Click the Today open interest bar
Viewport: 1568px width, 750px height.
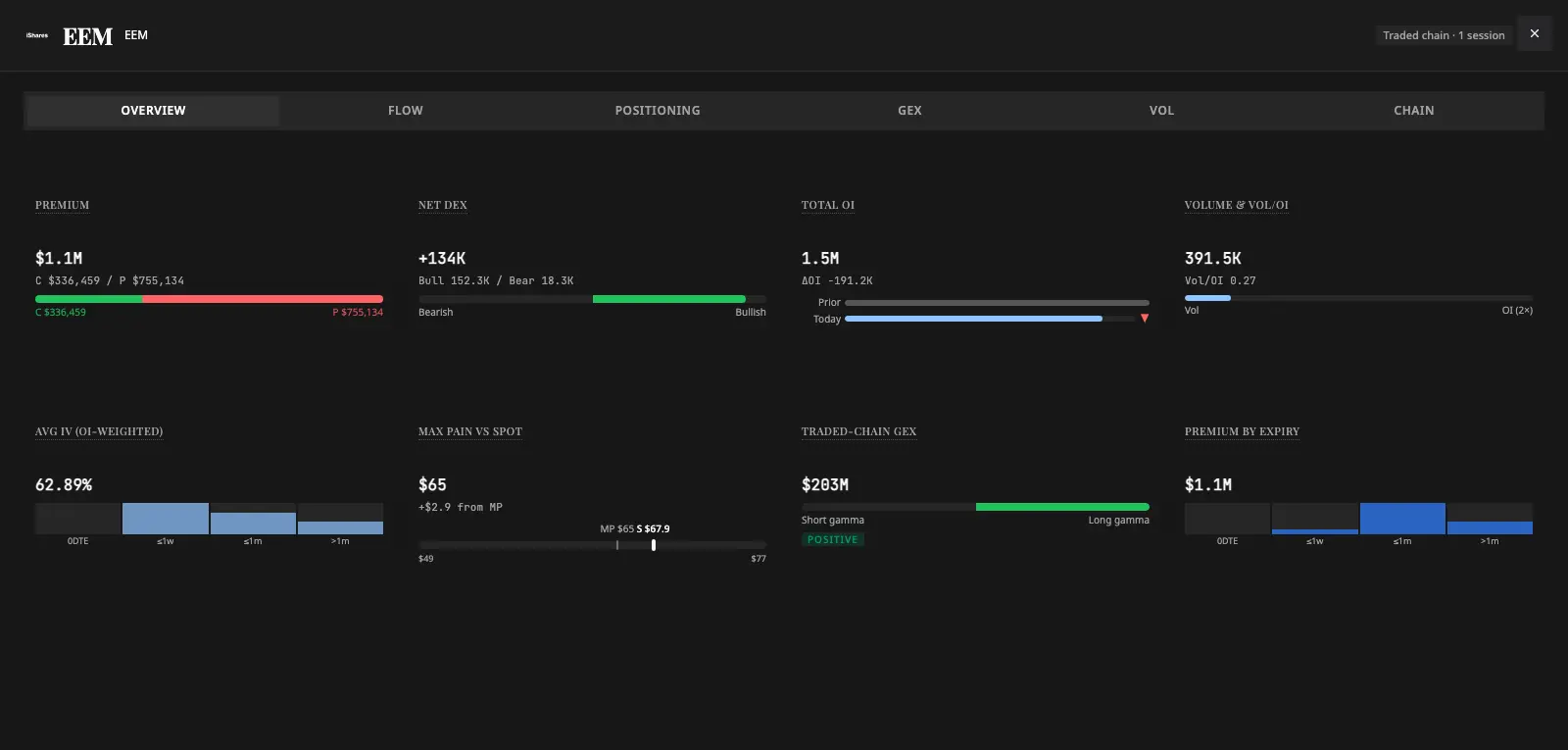pyautogui.click(x=973, y=319)
